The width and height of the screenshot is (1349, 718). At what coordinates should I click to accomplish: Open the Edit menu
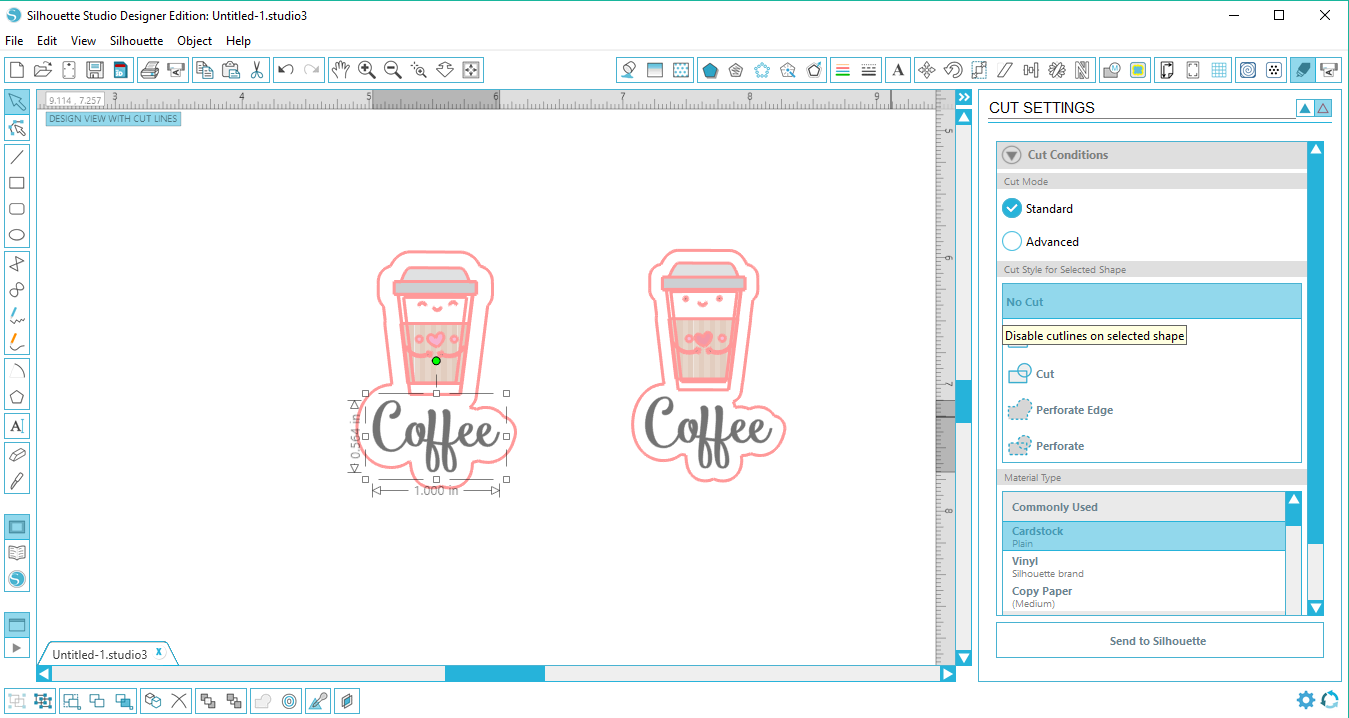[x=47, y=41]
